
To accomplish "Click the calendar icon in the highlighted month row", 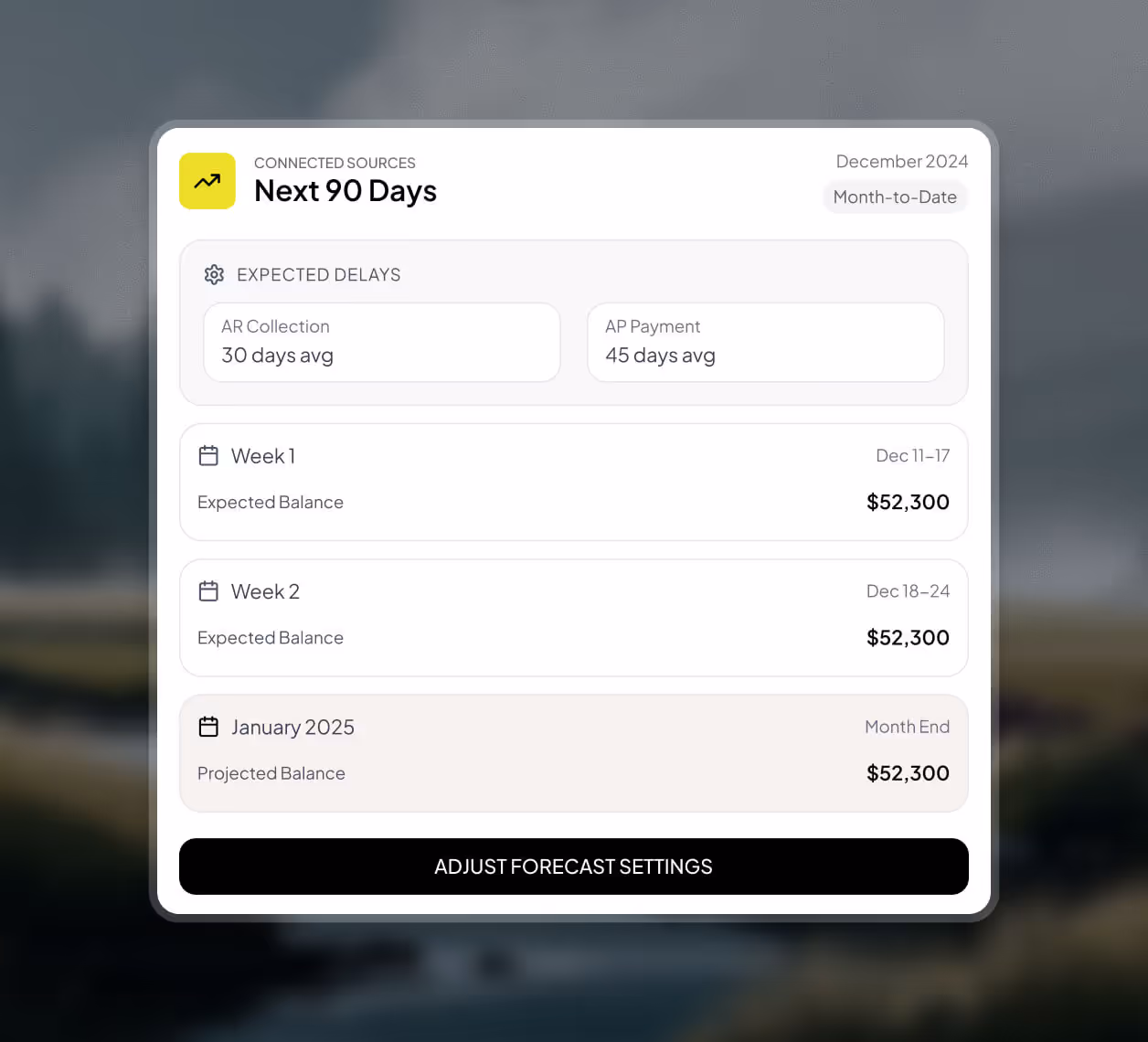I will (x=208, y=726).
